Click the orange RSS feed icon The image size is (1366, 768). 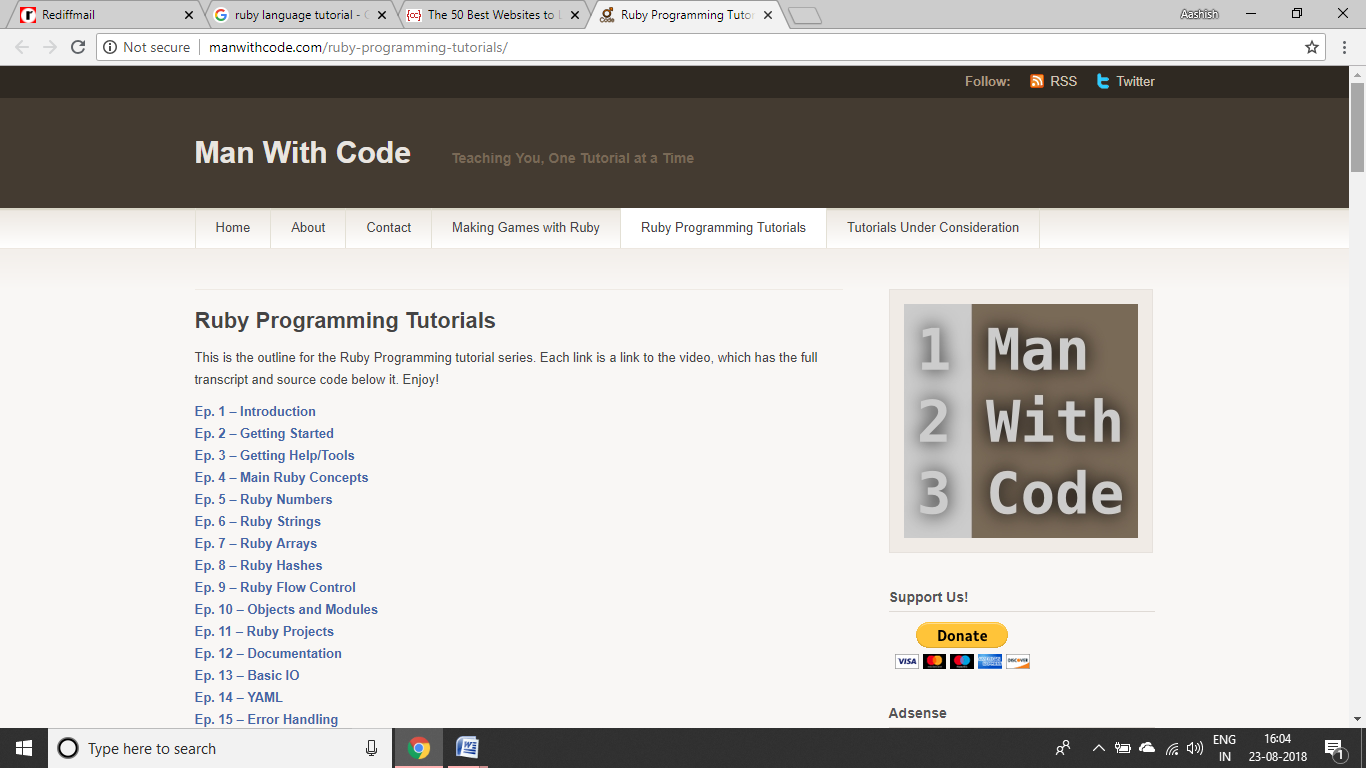pos(1037,81)
